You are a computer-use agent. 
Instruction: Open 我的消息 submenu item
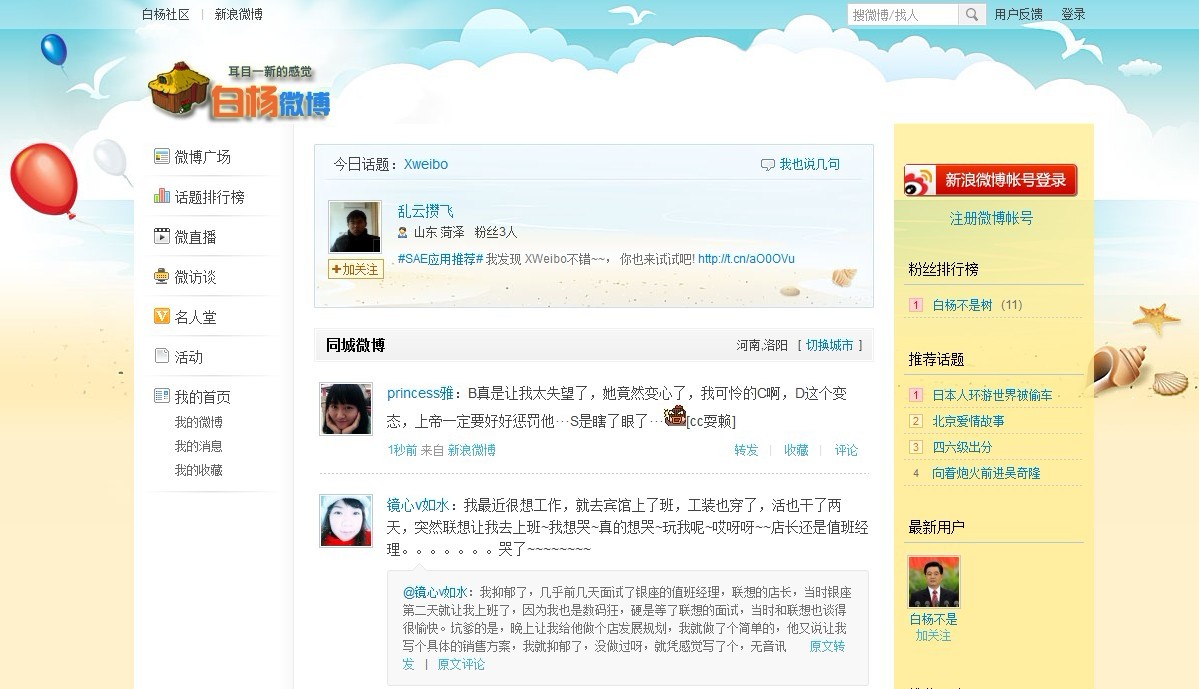click(x=199, y=446)
